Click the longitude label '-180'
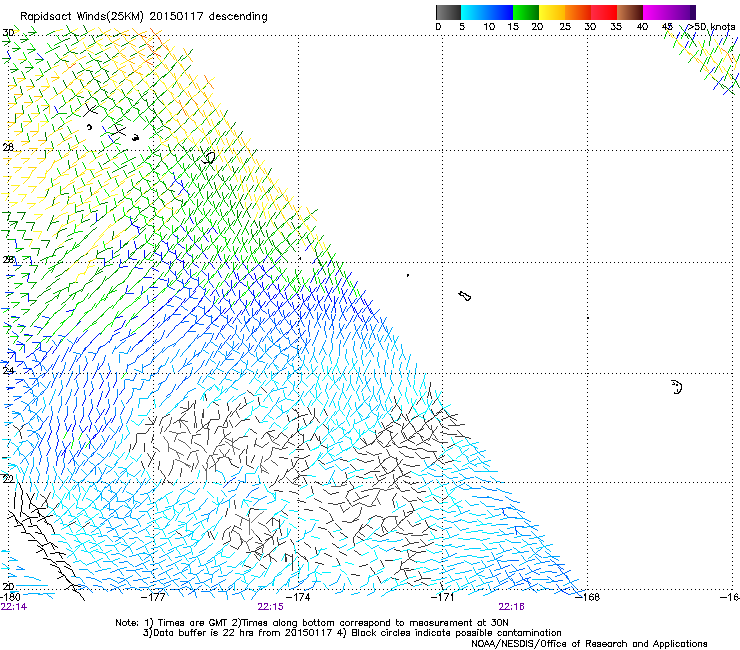Image resolution: width=740 pixels, height=650 pixels. 10,597
